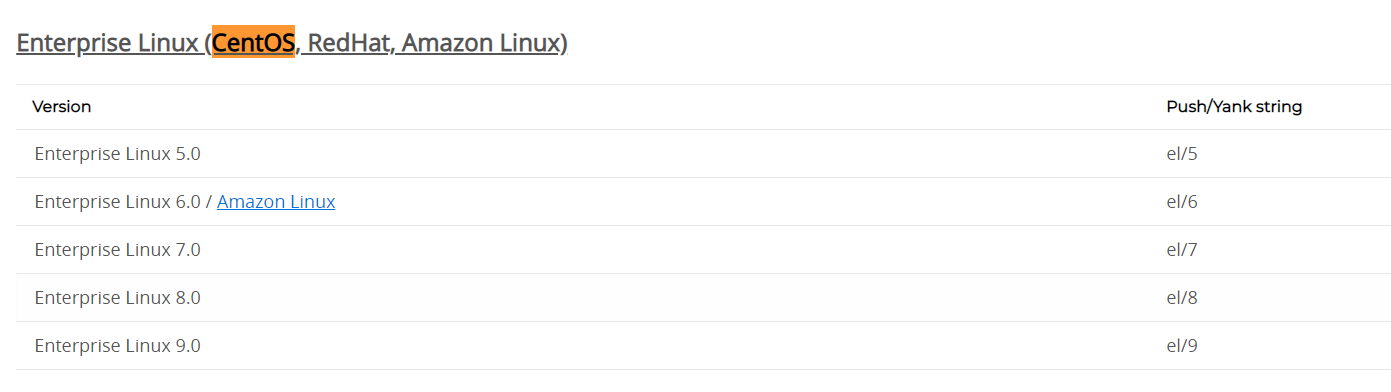Click the el/7 push string

point(1182,249)
